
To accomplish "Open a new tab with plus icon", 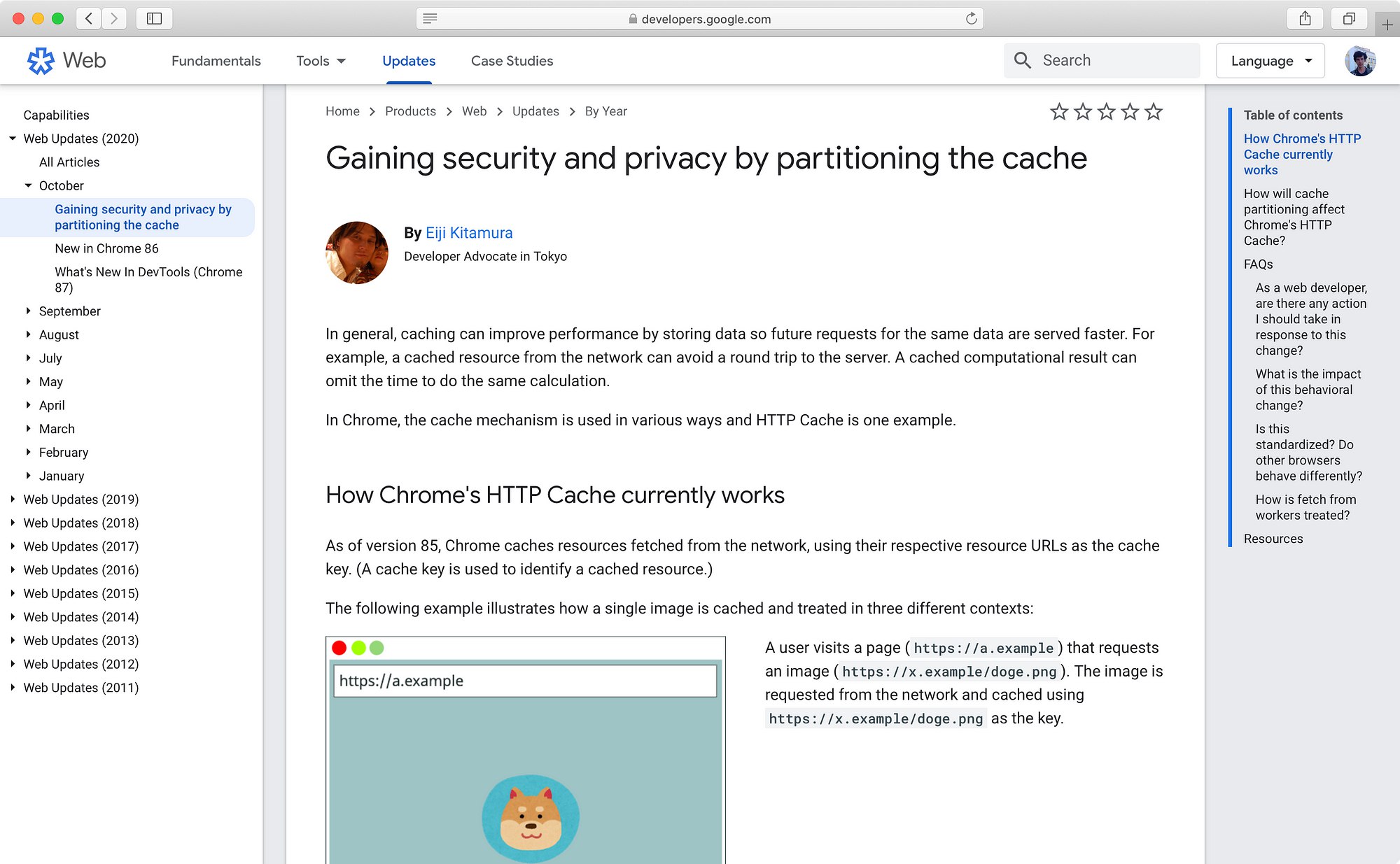I will tap(1387, 25).
